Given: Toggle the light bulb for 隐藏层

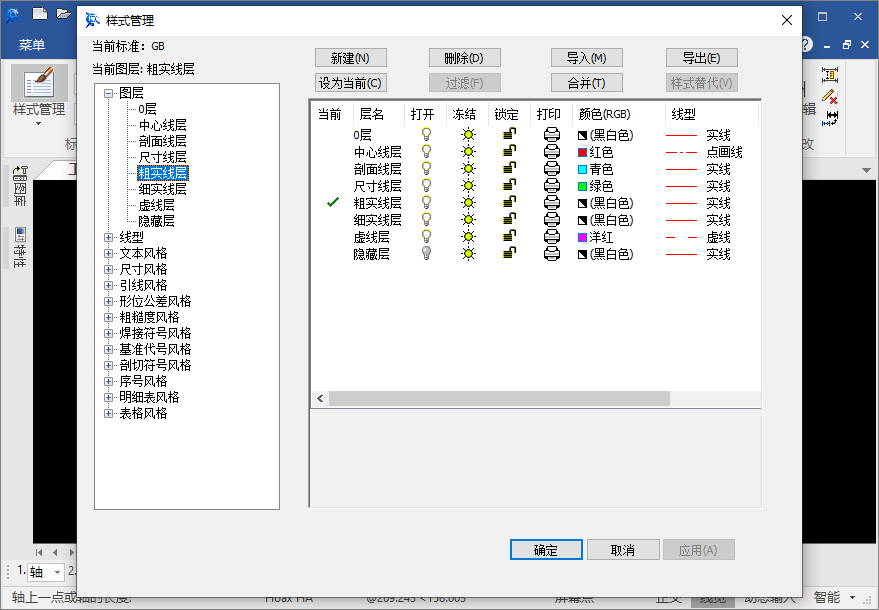Looking at the screenshot, I should point(427,253).
